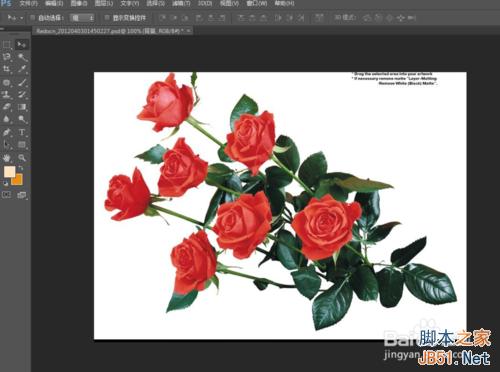
Task: Open the auto-select group/layer dropdown
Action: (82, 18)
